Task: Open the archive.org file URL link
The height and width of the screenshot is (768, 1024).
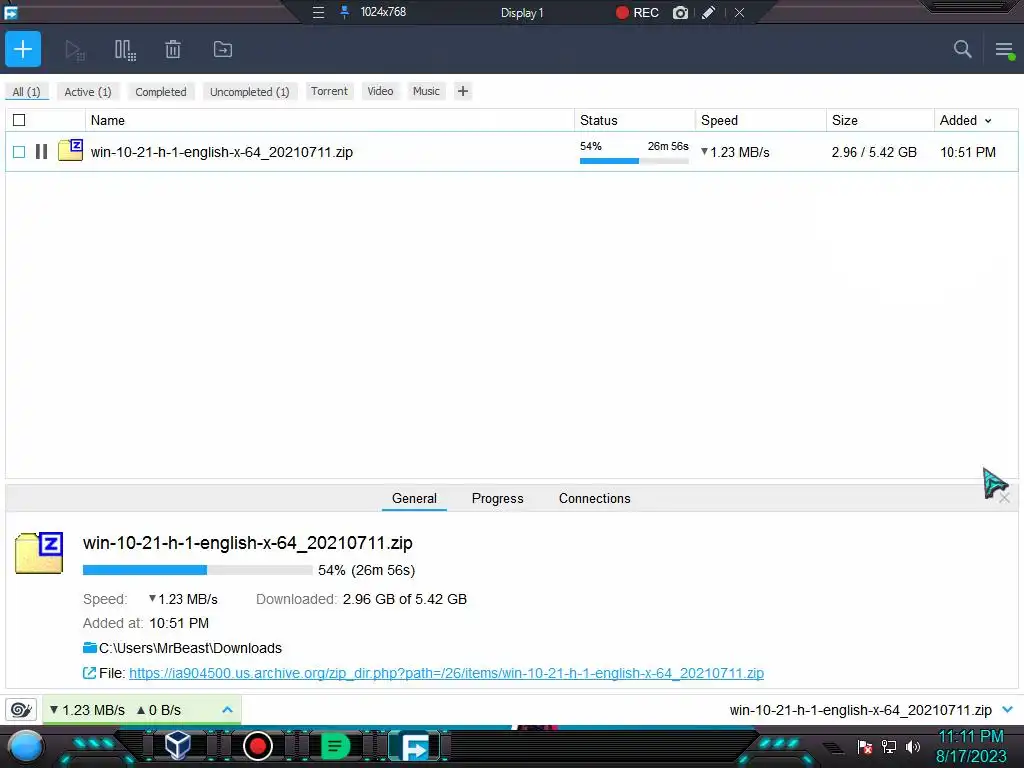Action: 446,673
